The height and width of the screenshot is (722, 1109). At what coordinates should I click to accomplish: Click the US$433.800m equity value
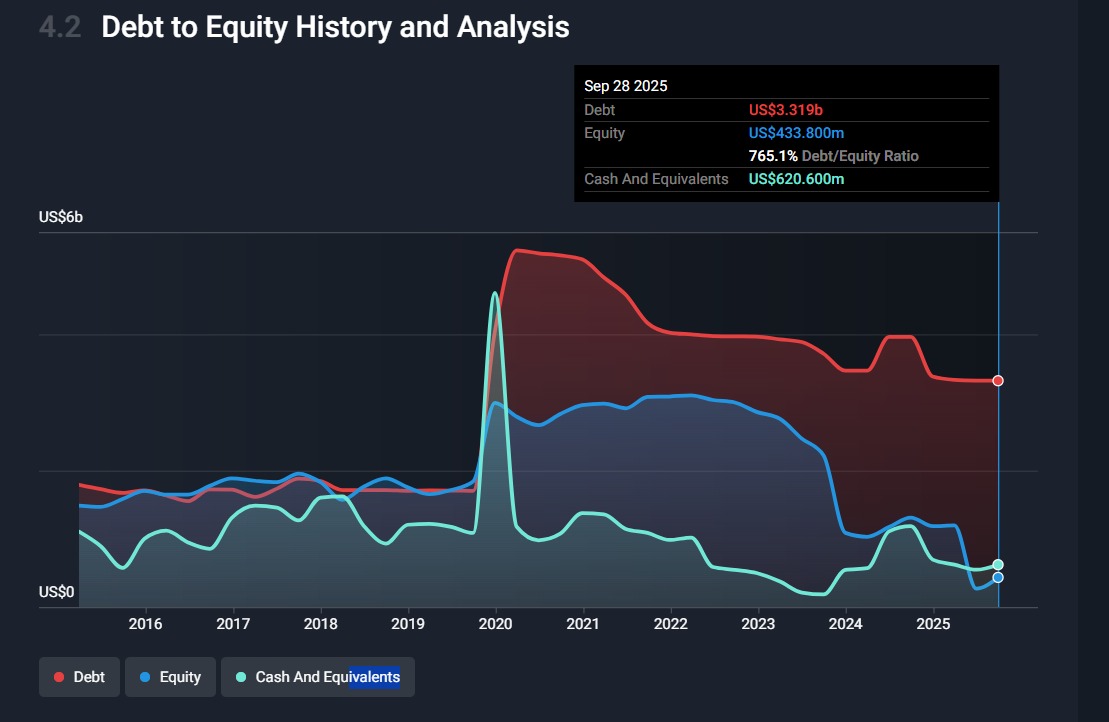coord(796,133)
